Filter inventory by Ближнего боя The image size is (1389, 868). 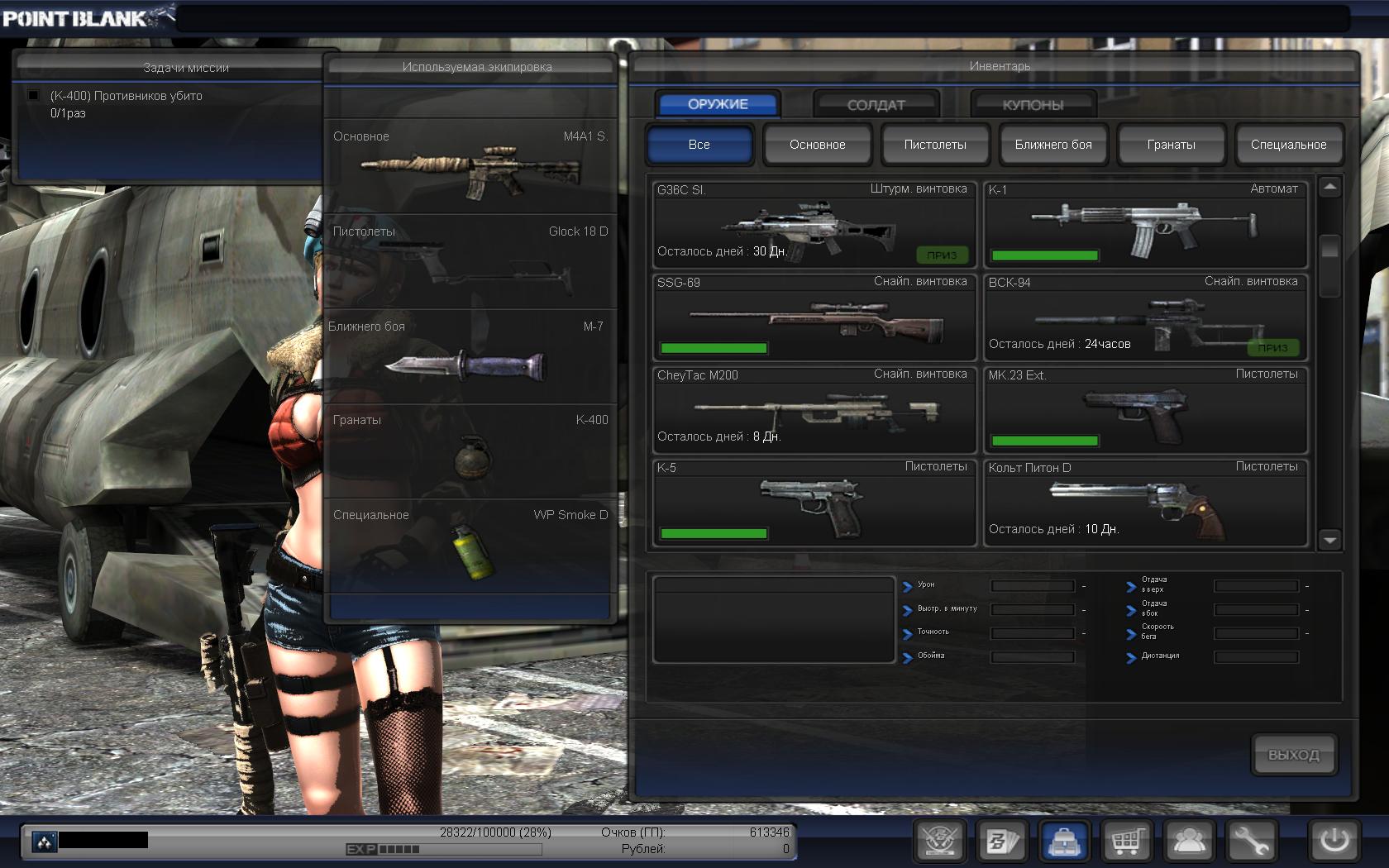pos(1053,145)
